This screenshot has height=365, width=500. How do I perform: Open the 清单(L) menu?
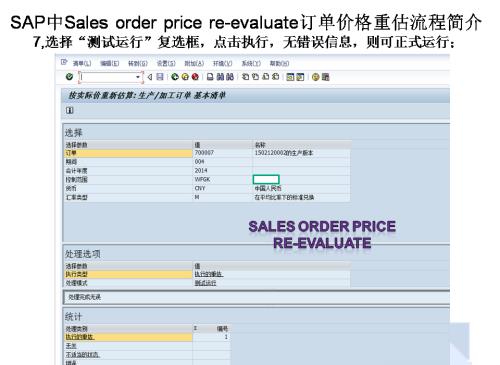click(82, 63)
